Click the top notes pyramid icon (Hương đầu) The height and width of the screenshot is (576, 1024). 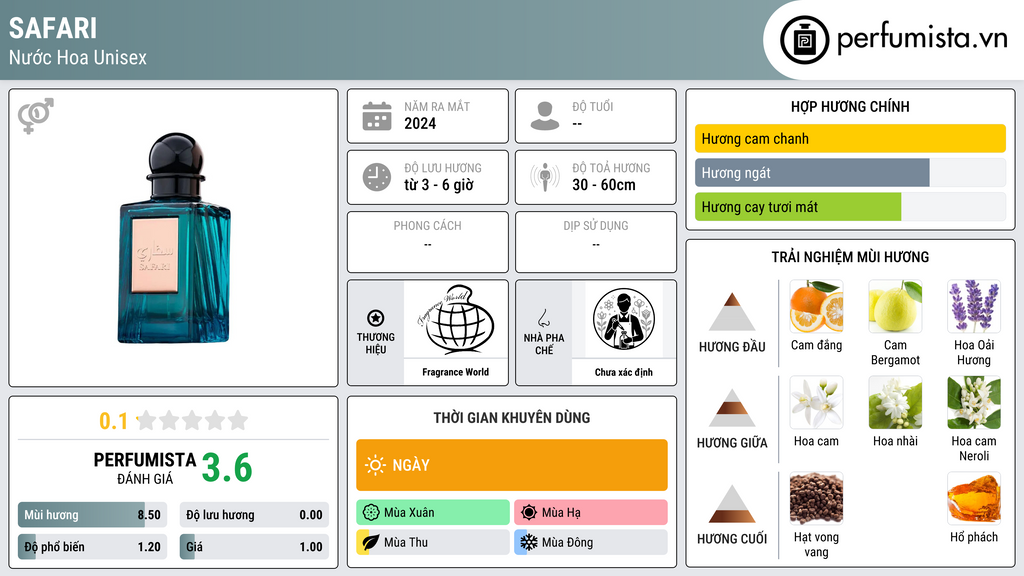732,312
